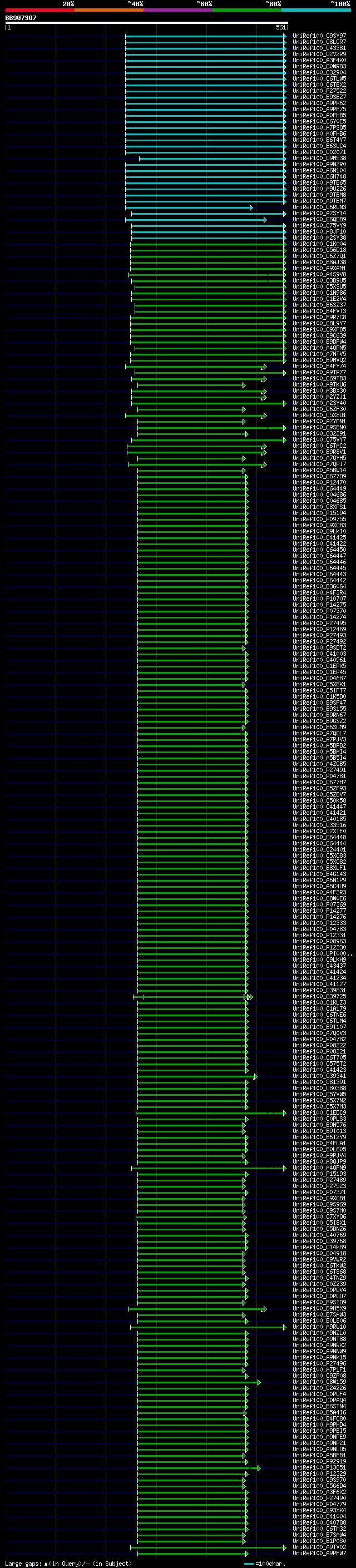Click the UniRef100_Q9M538 label
This screenshot has height=1568, width=356.
pos(319,159)
